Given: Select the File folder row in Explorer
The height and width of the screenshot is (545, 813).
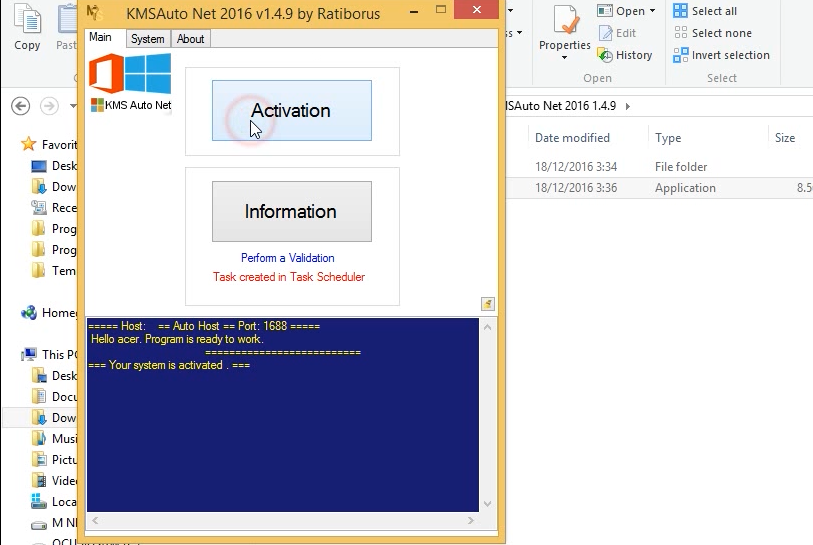Looking at the screenshot, I should pos(658,166).
